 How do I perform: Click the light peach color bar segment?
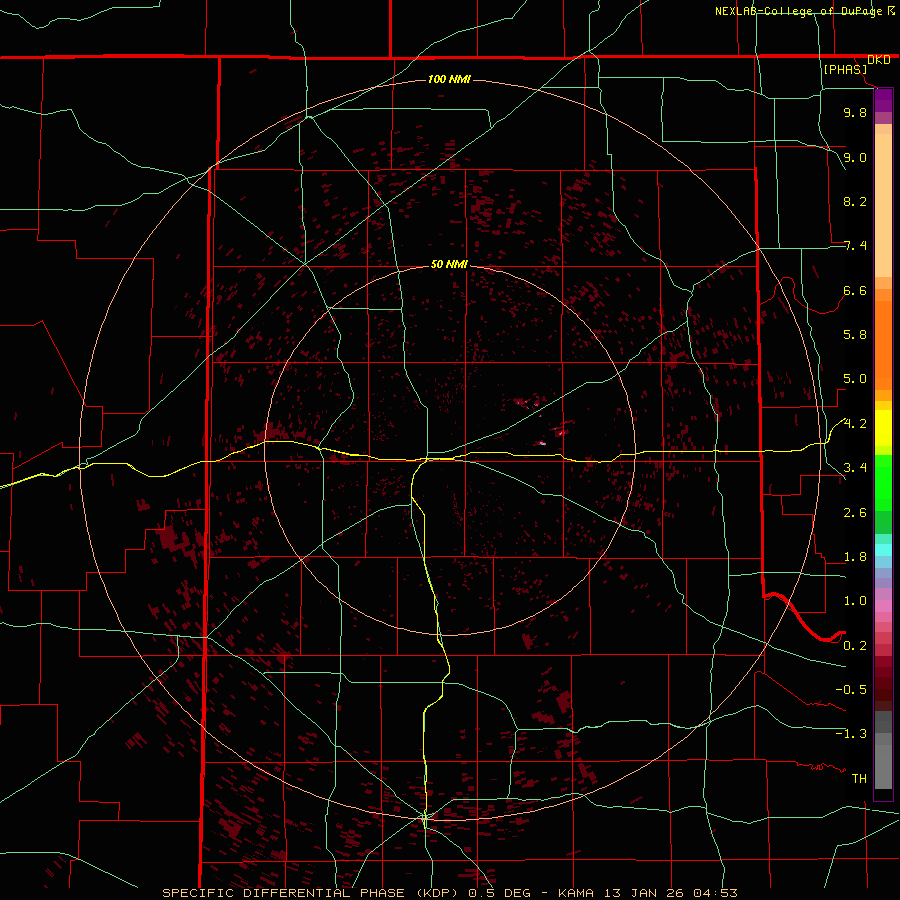pyautogui.click(x=883, y=205)
